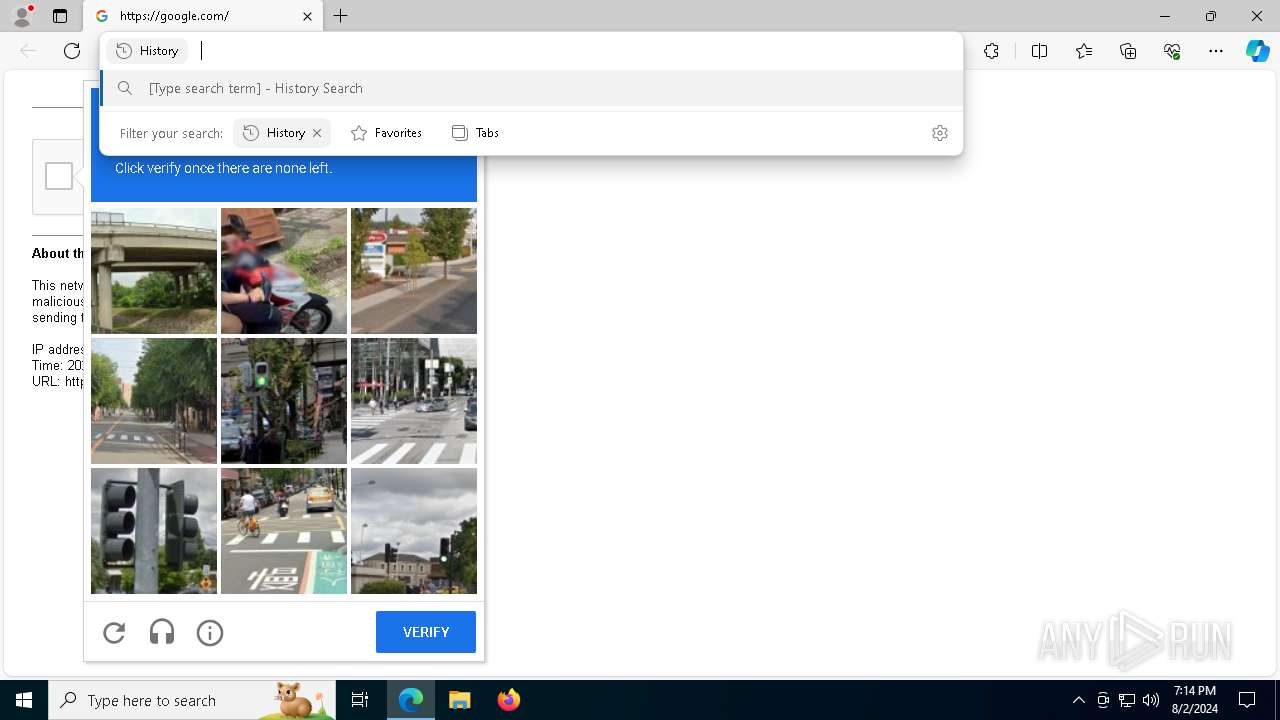The height and width of the screenshot is (720, 1280).
Task: Tick the reCAPTCHA checkbox
Action: (59, 176)
